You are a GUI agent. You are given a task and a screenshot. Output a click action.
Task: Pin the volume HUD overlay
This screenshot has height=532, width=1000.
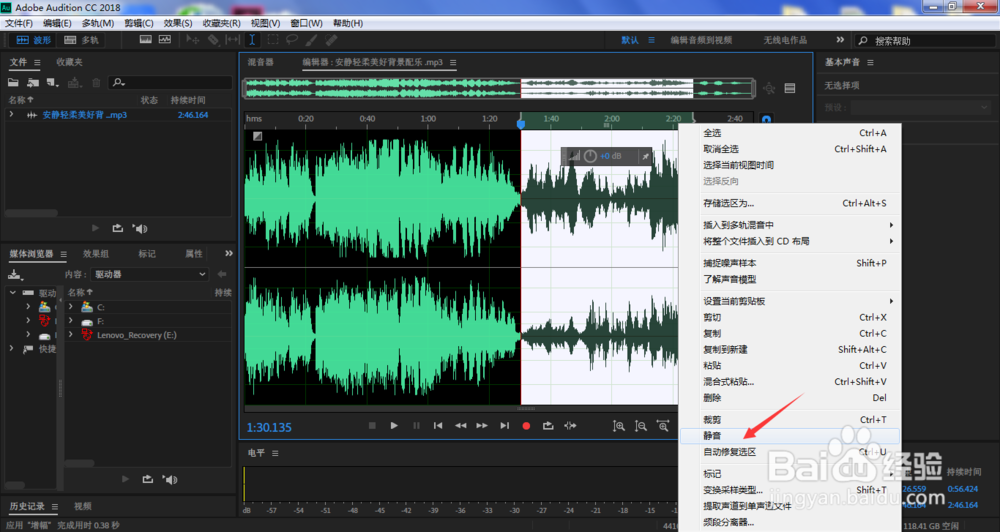[645, 156]
